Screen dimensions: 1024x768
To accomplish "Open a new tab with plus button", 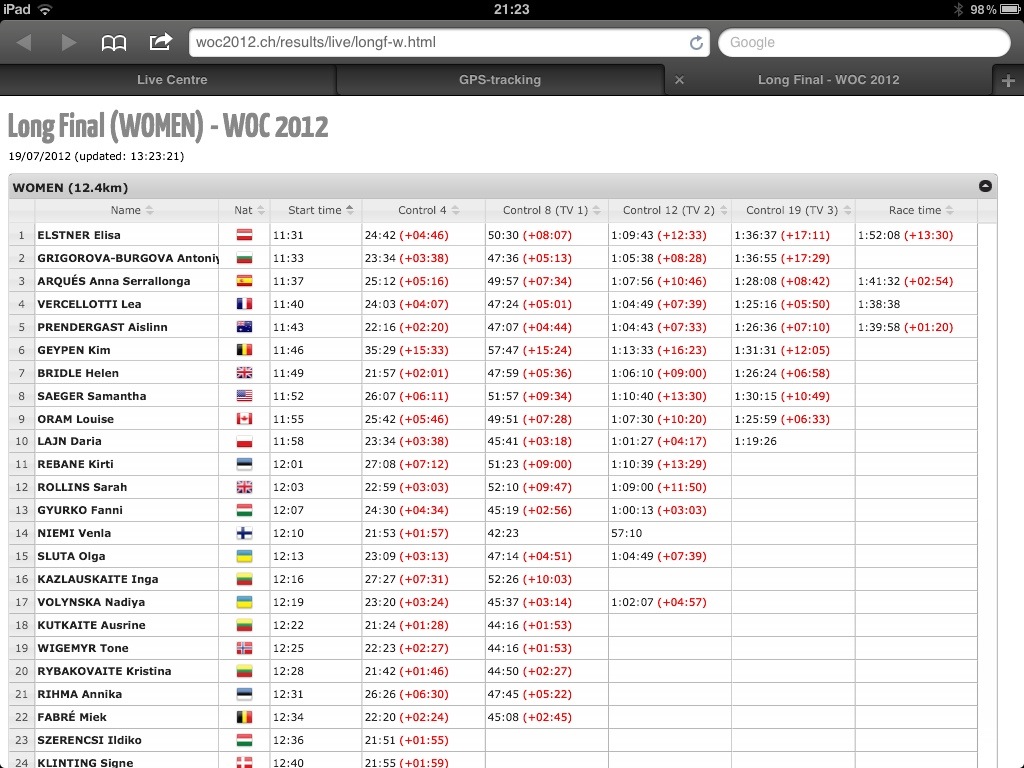I will (x=1007, y=81).
